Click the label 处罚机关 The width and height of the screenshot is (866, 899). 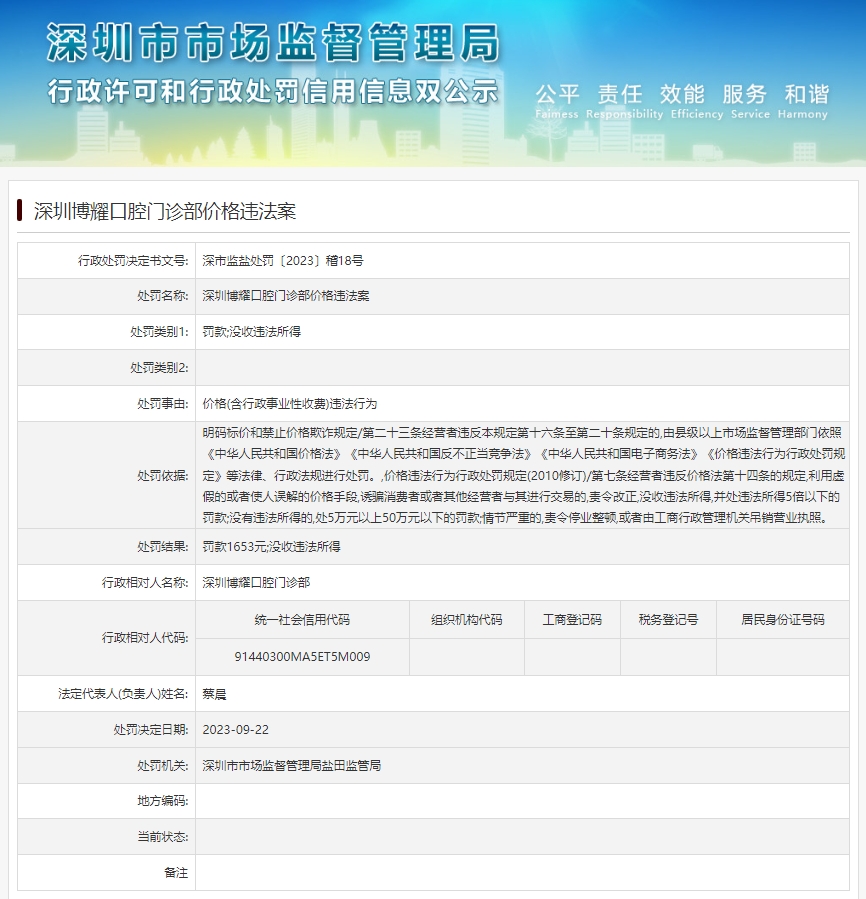click(x=162, y=766)
